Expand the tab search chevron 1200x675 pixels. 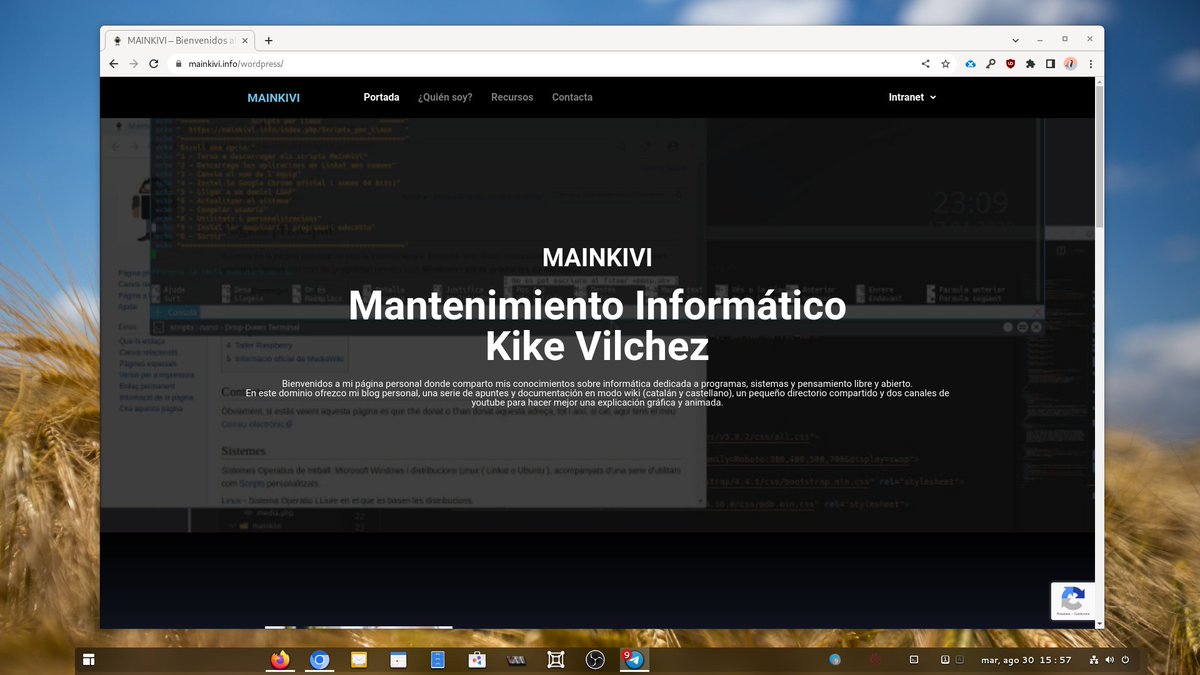[x=1016, y=40]
